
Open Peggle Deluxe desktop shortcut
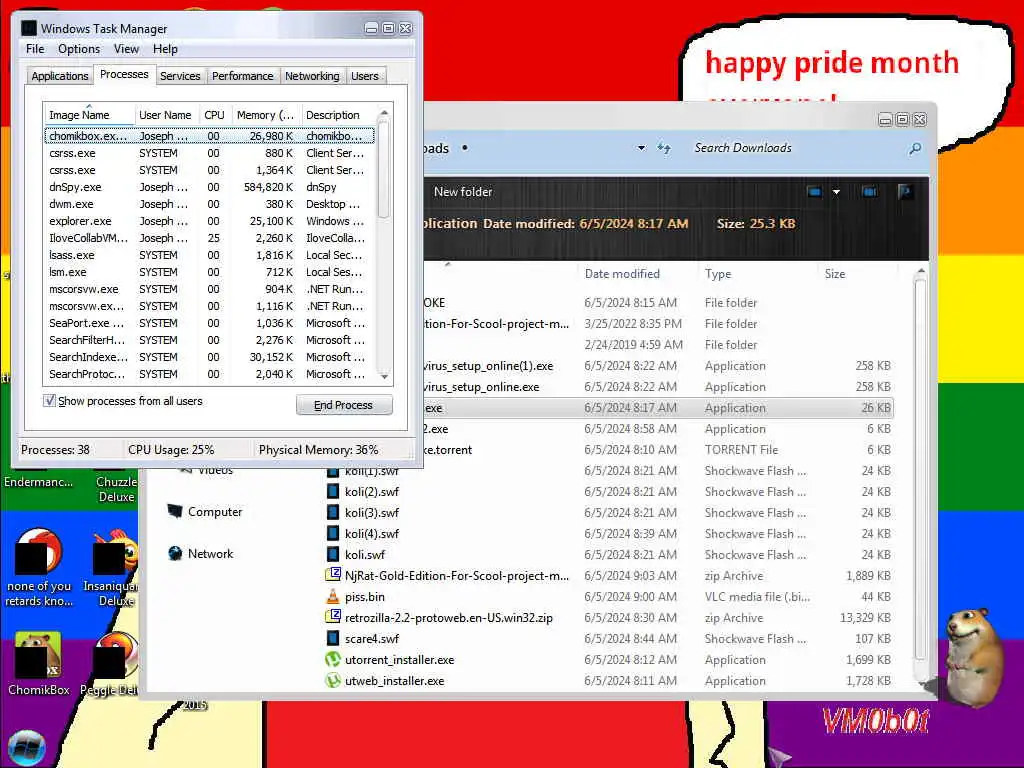(110, 664)
